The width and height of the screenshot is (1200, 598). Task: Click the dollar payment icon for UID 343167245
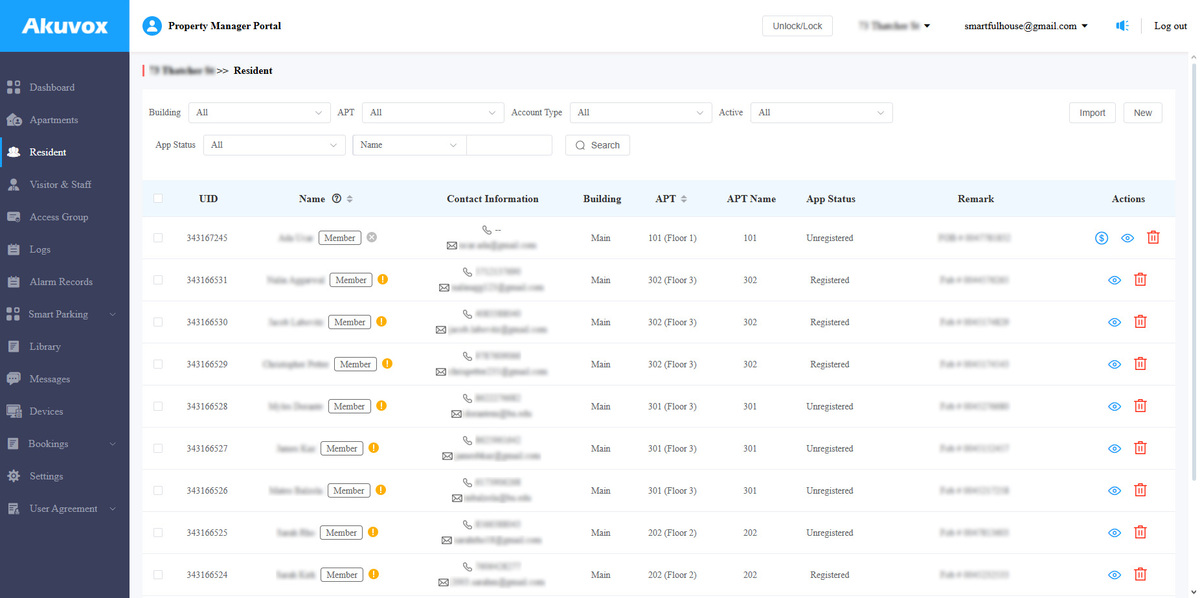1100,238
